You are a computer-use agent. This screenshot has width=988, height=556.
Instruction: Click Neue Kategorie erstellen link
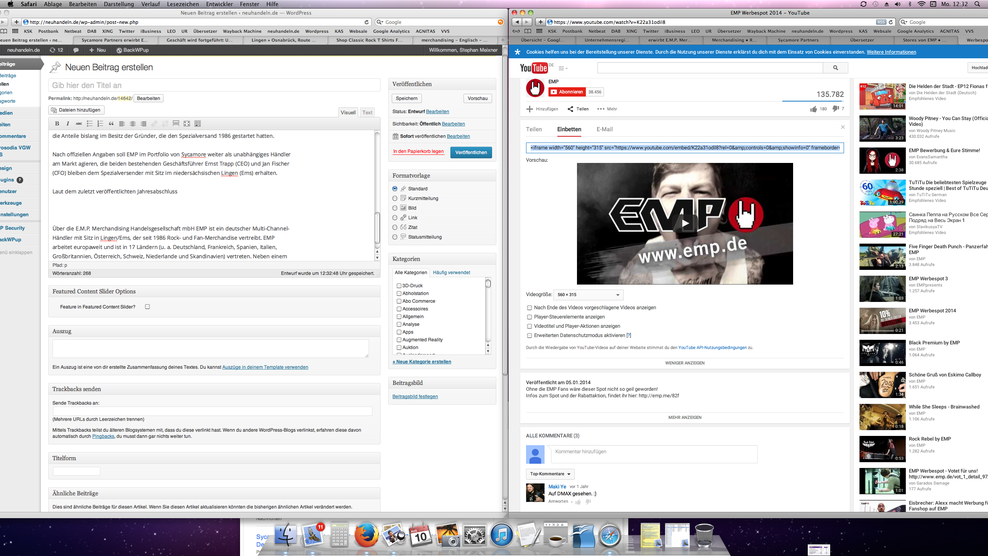click(x=422, y=362)
